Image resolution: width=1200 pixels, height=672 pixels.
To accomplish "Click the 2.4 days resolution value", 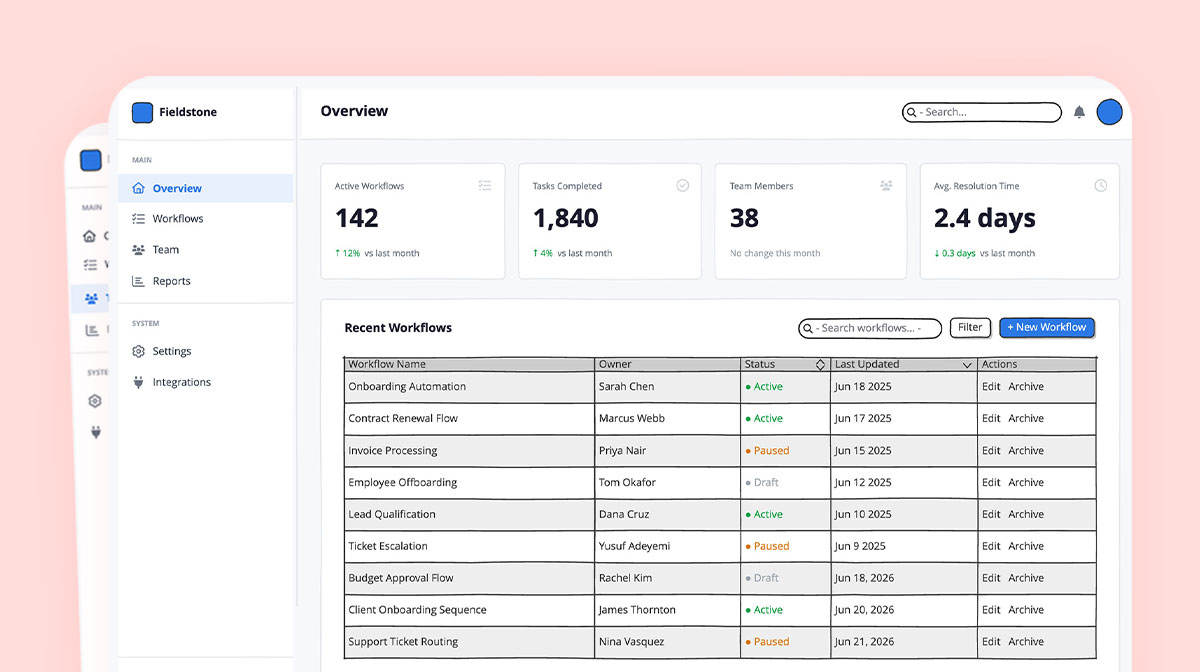I will pos(985,218).
